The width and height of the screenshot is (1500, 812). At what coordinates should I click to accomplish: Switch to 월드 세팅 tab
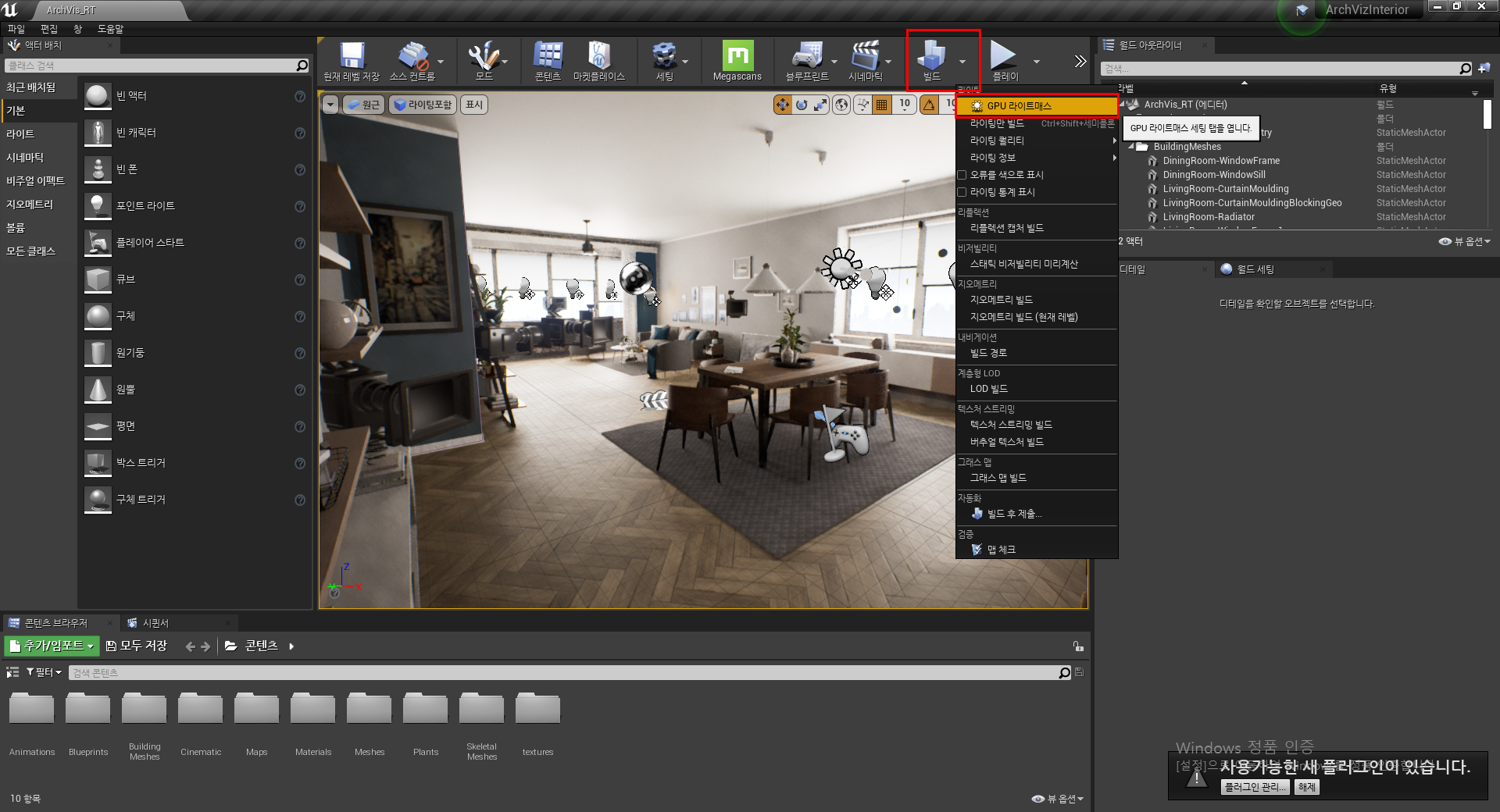[x=1255, y=269]
